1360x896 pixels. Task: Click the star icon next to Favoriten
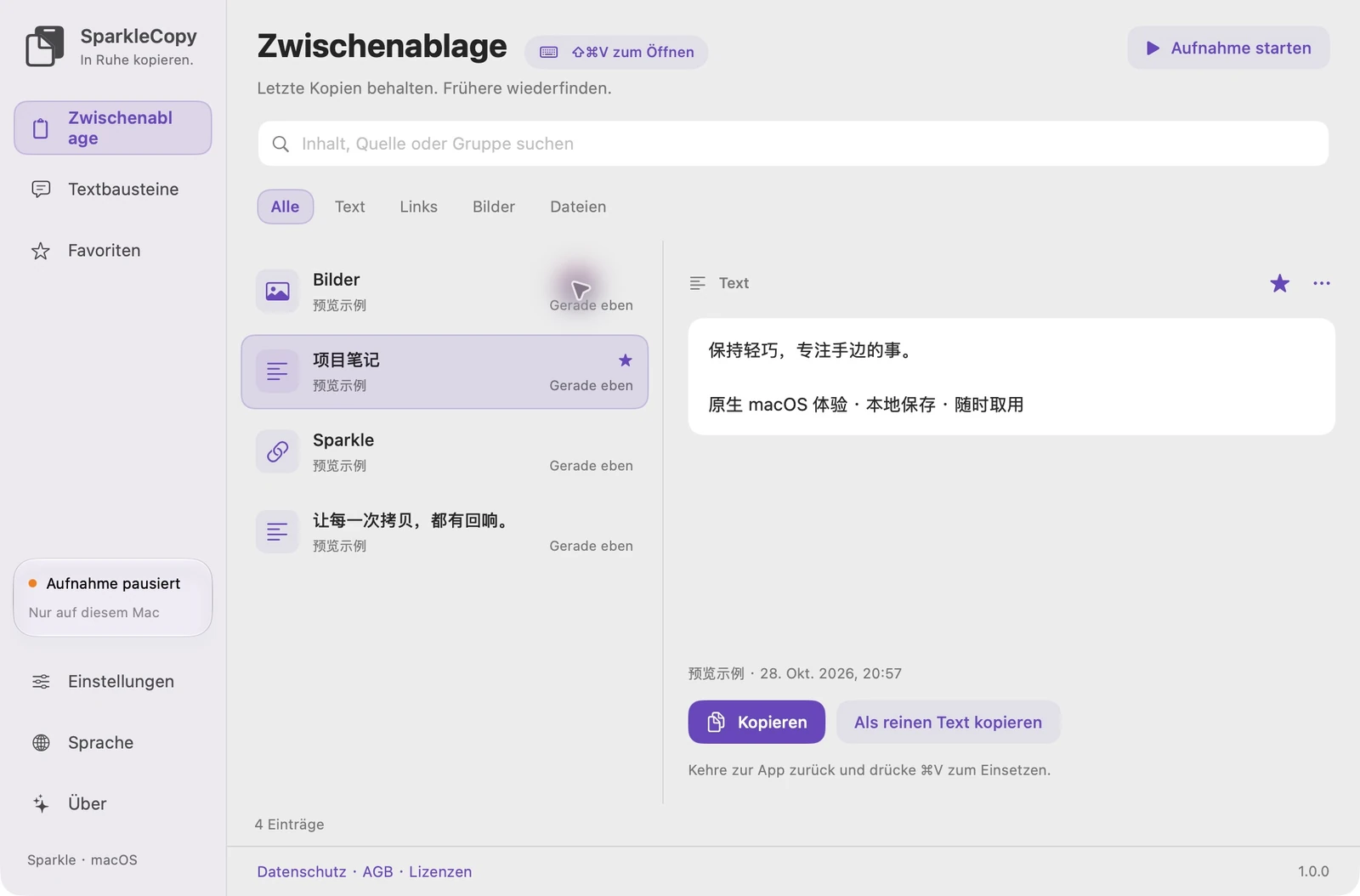41,251
